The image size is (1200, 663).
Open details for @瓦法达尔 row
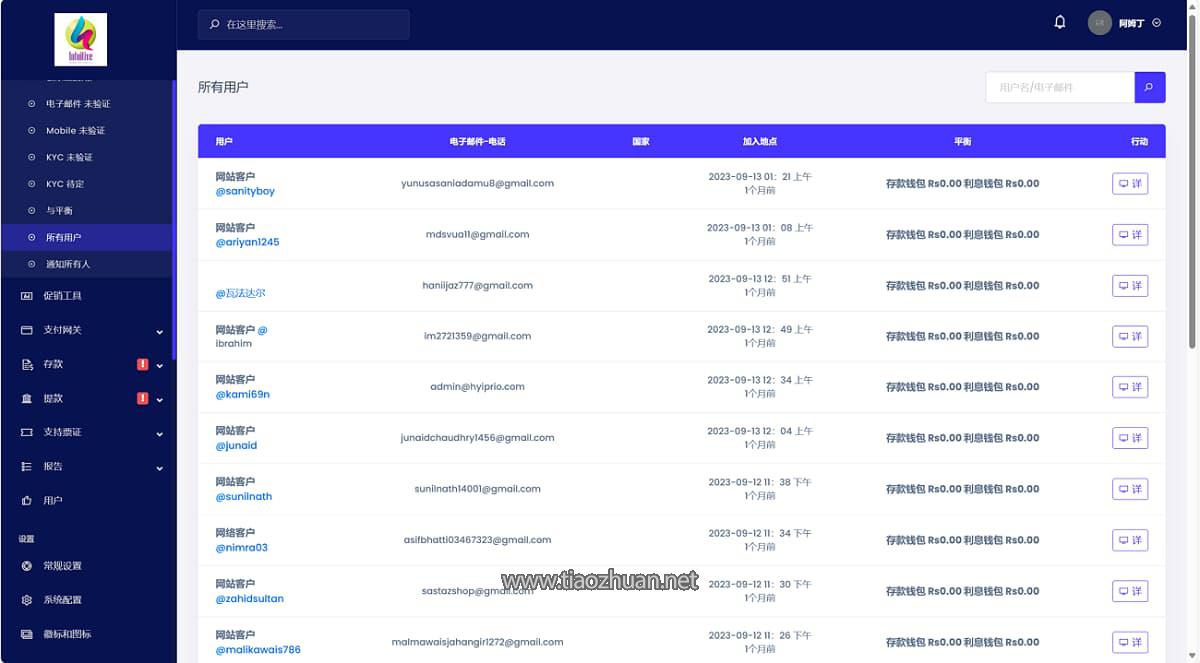point(1130,286)
